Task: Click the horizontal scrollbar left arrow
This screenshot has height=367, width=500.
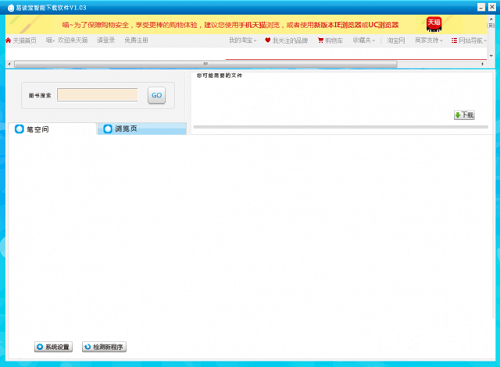Action: (x=9, y=64)
